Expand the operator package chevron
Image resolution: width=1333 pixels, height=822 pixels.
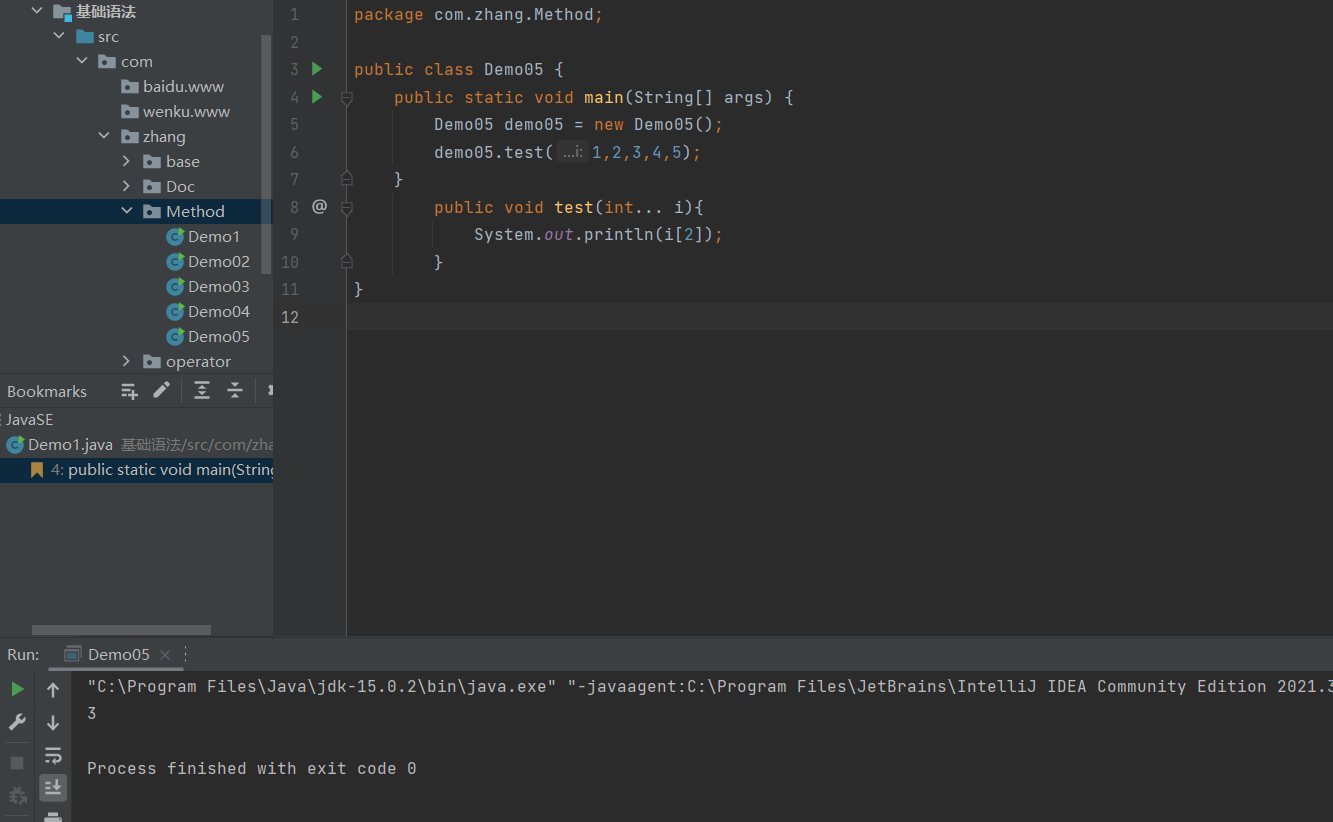(126, 361)
